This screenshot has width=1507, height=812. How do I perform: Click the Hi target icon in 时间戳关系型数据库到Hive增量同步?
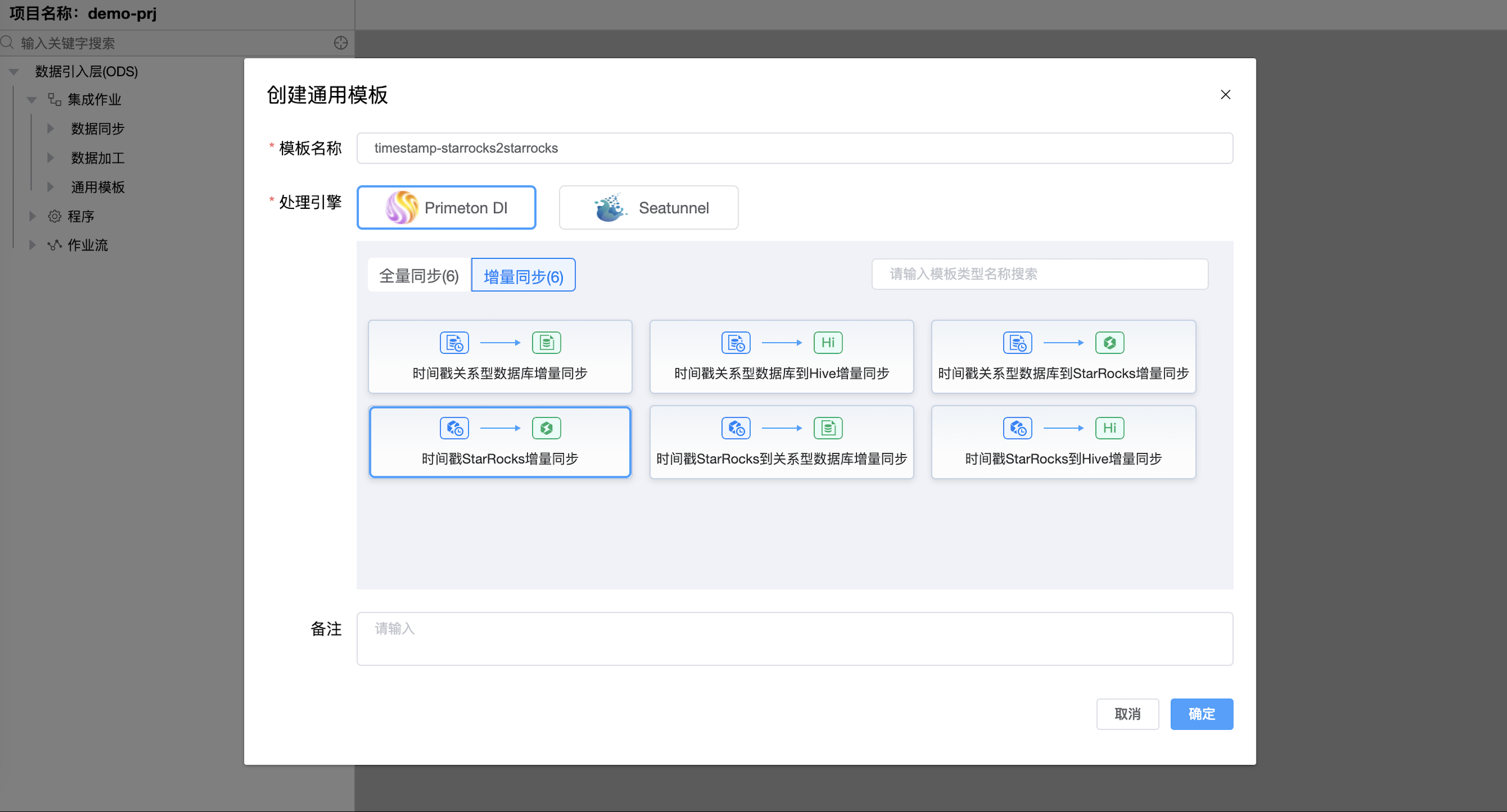tap(828, 343)
